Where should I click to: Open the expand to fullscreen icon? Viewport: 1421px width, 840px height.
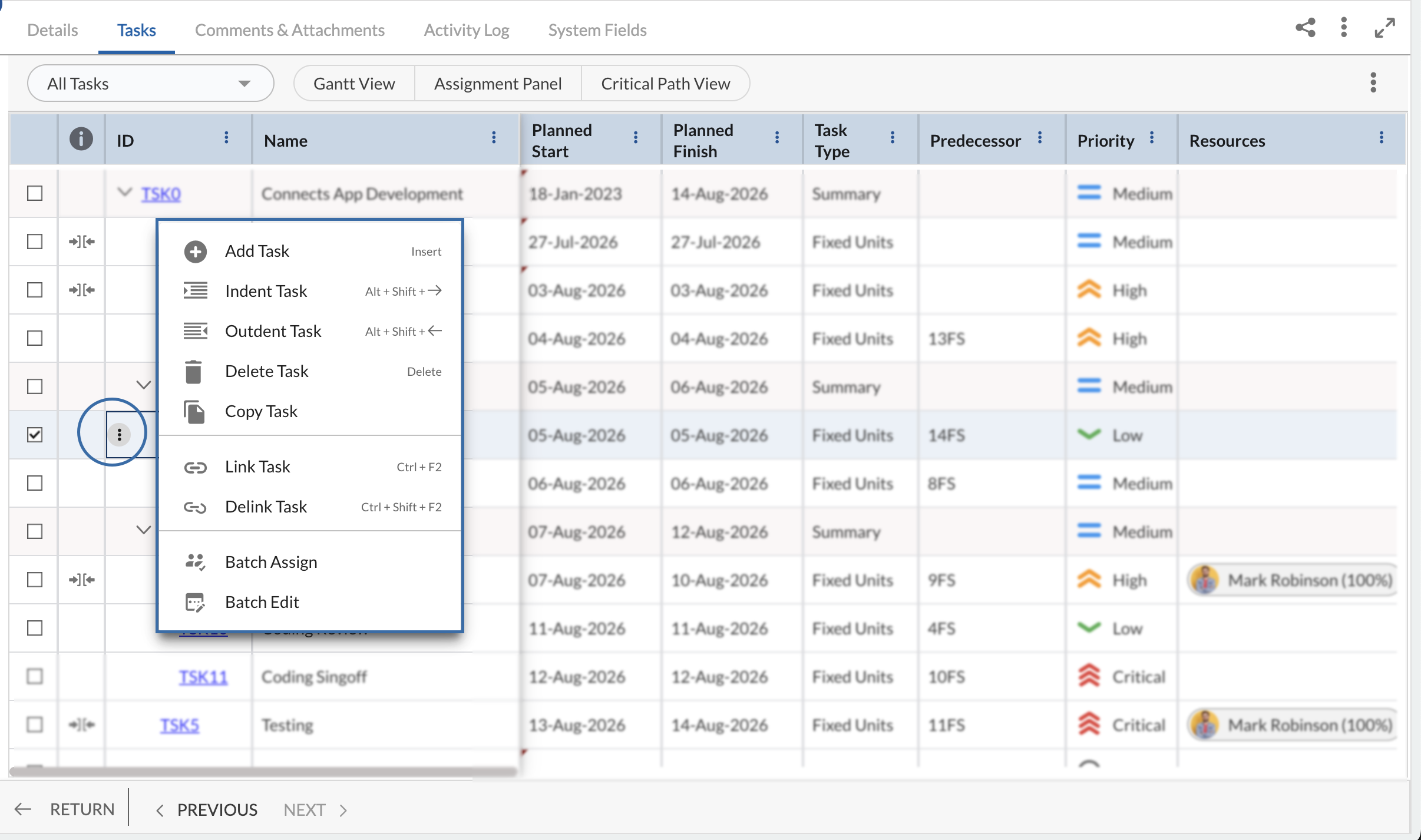pos(1384,28)
